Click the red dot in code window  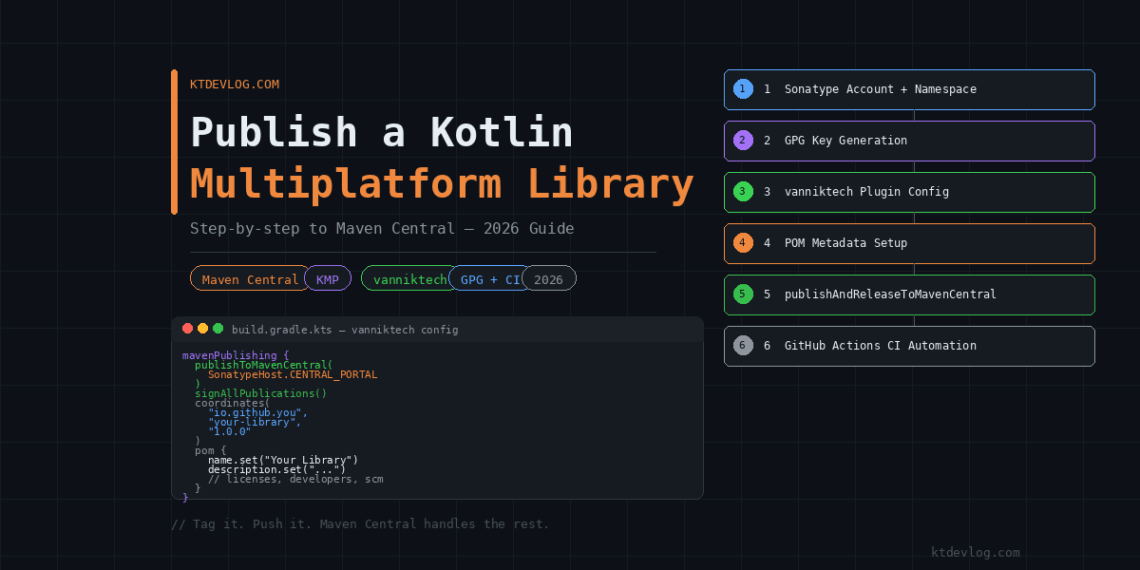188,329
